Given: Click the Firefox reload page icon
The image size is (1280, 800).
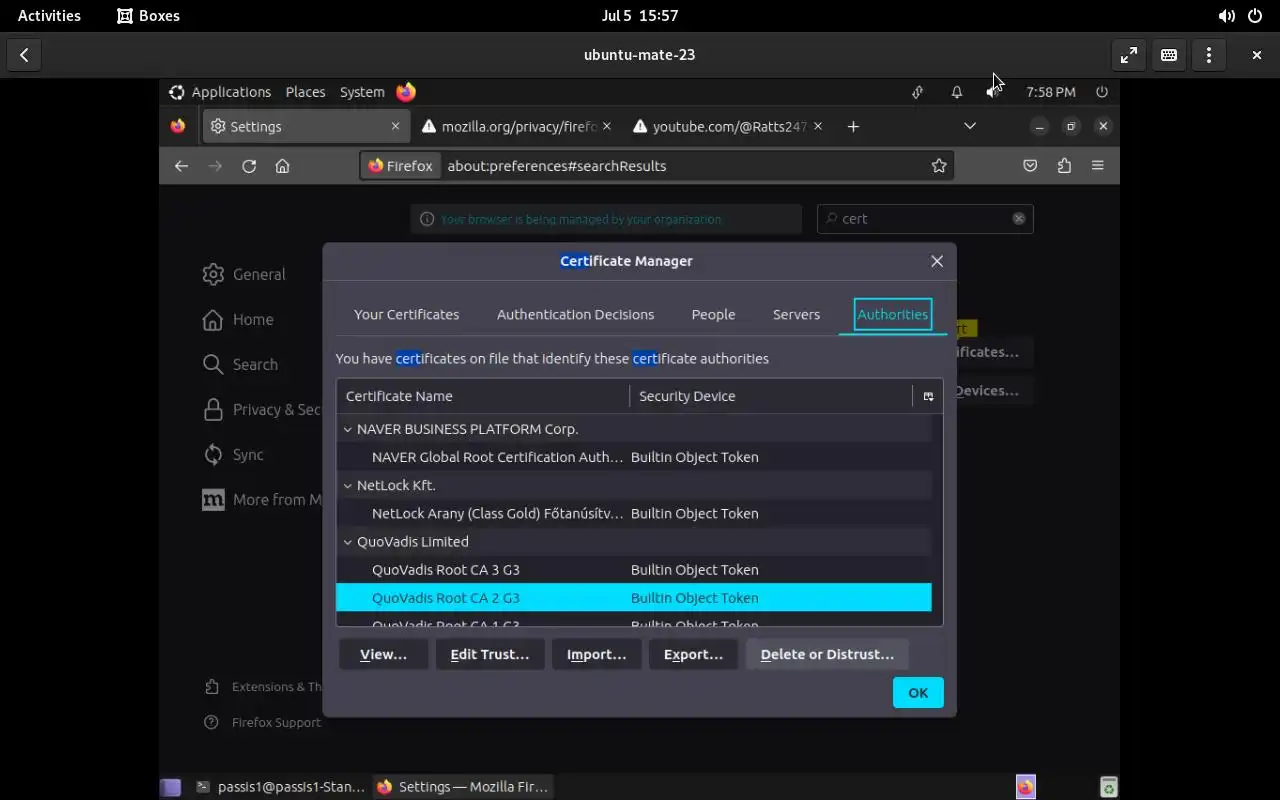Looking at the screenshot, I should 249,166.
